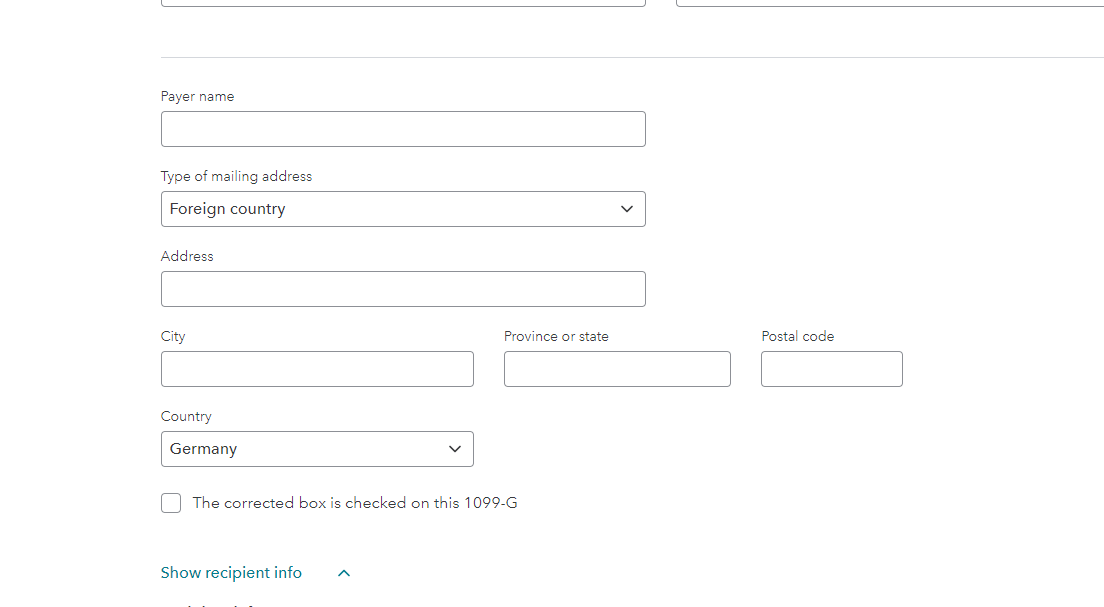Click the 'Postal code' label
The width and height of the screenshot is (1104, 607).
(x=797, y=337)
